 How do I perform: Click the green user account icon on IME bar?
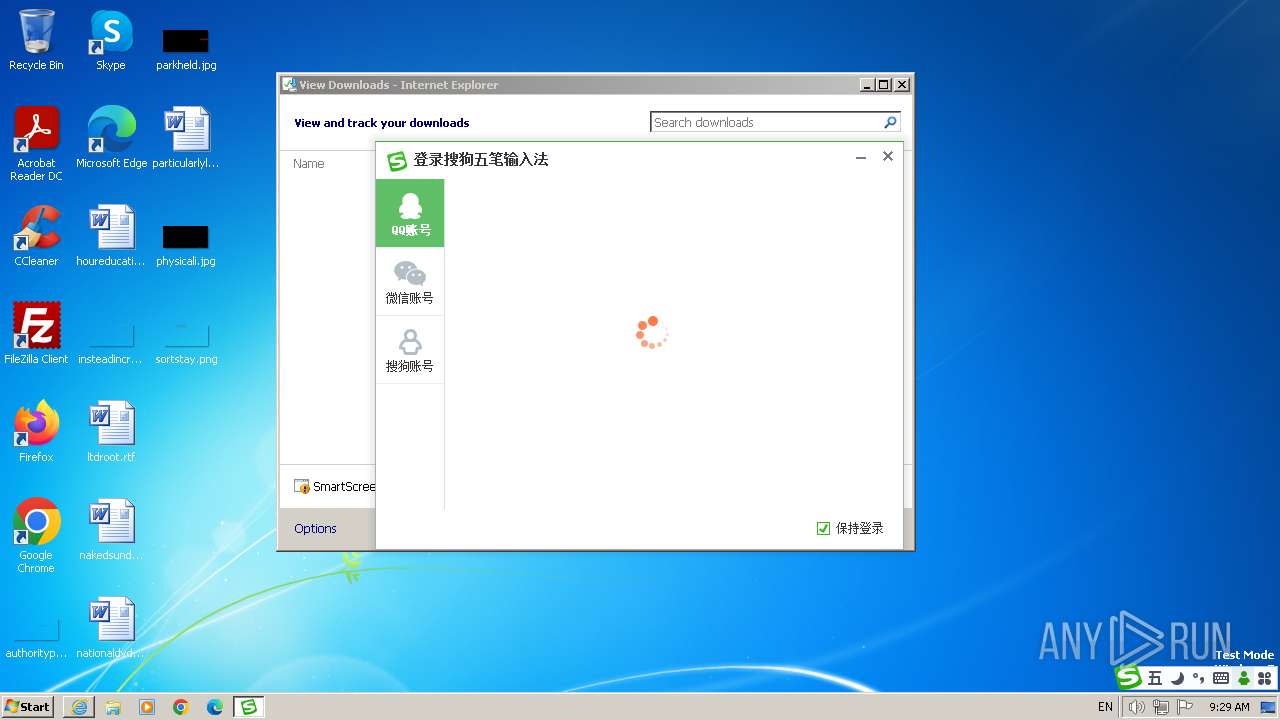(x=1243, y=678)
